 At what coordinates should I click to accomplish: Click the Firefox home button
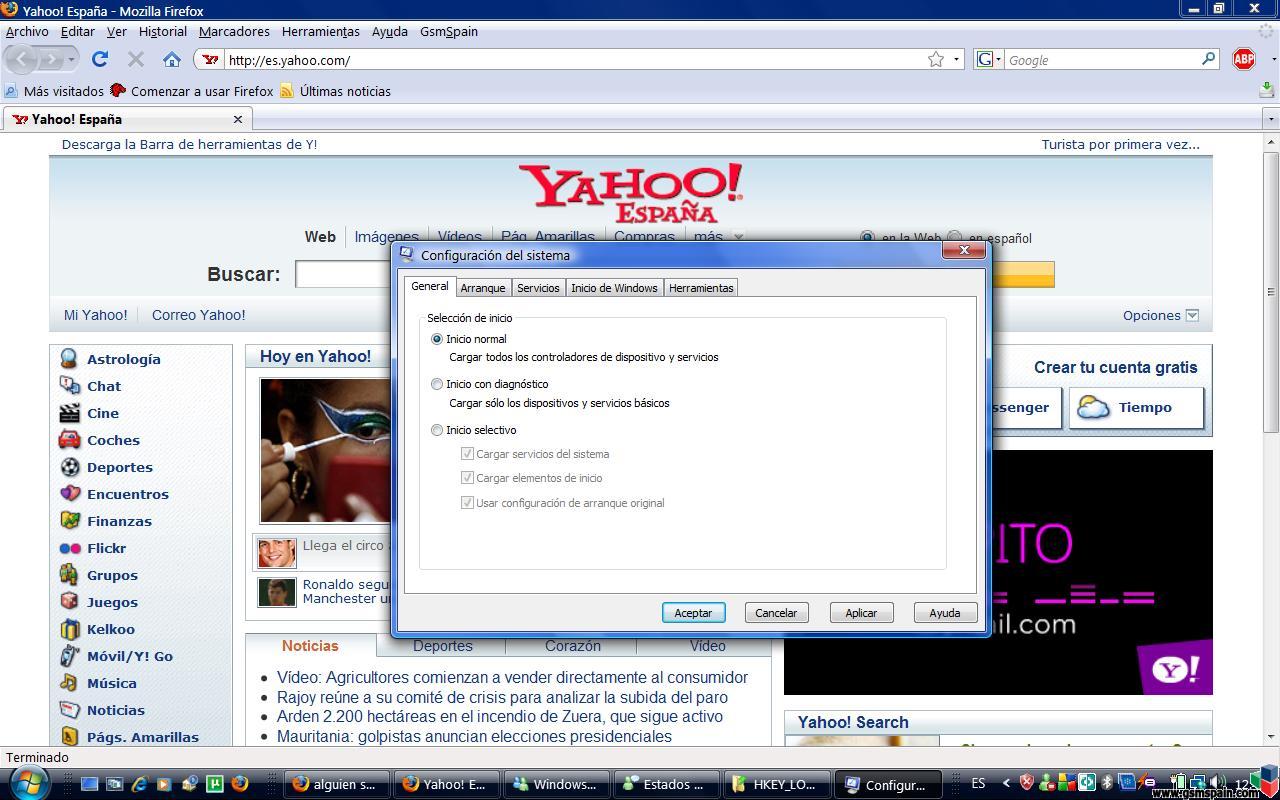[172, 60]
